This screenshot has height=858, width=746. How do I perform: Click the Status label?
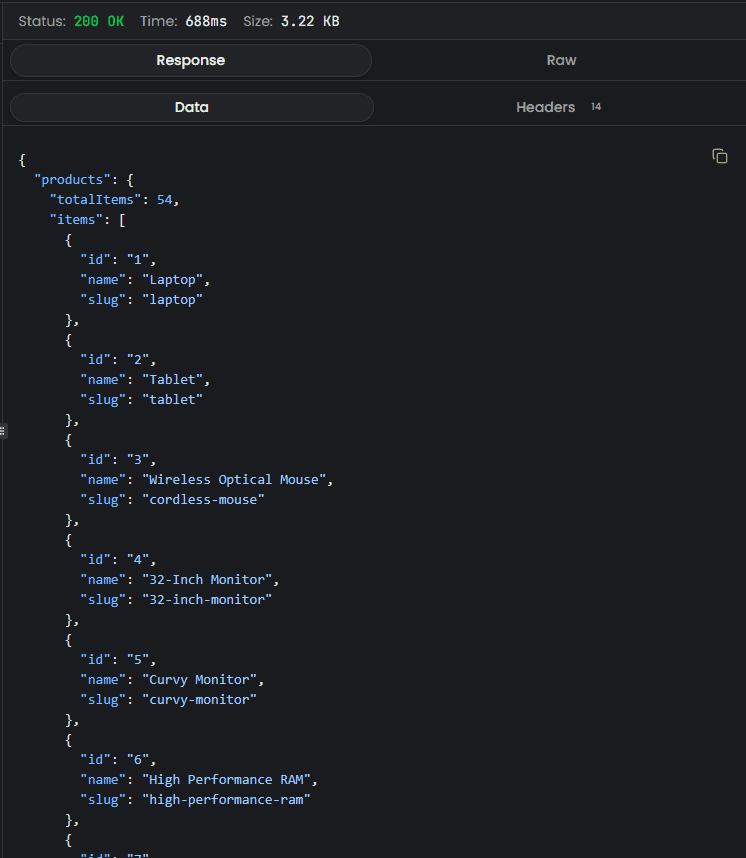(42, 21)
